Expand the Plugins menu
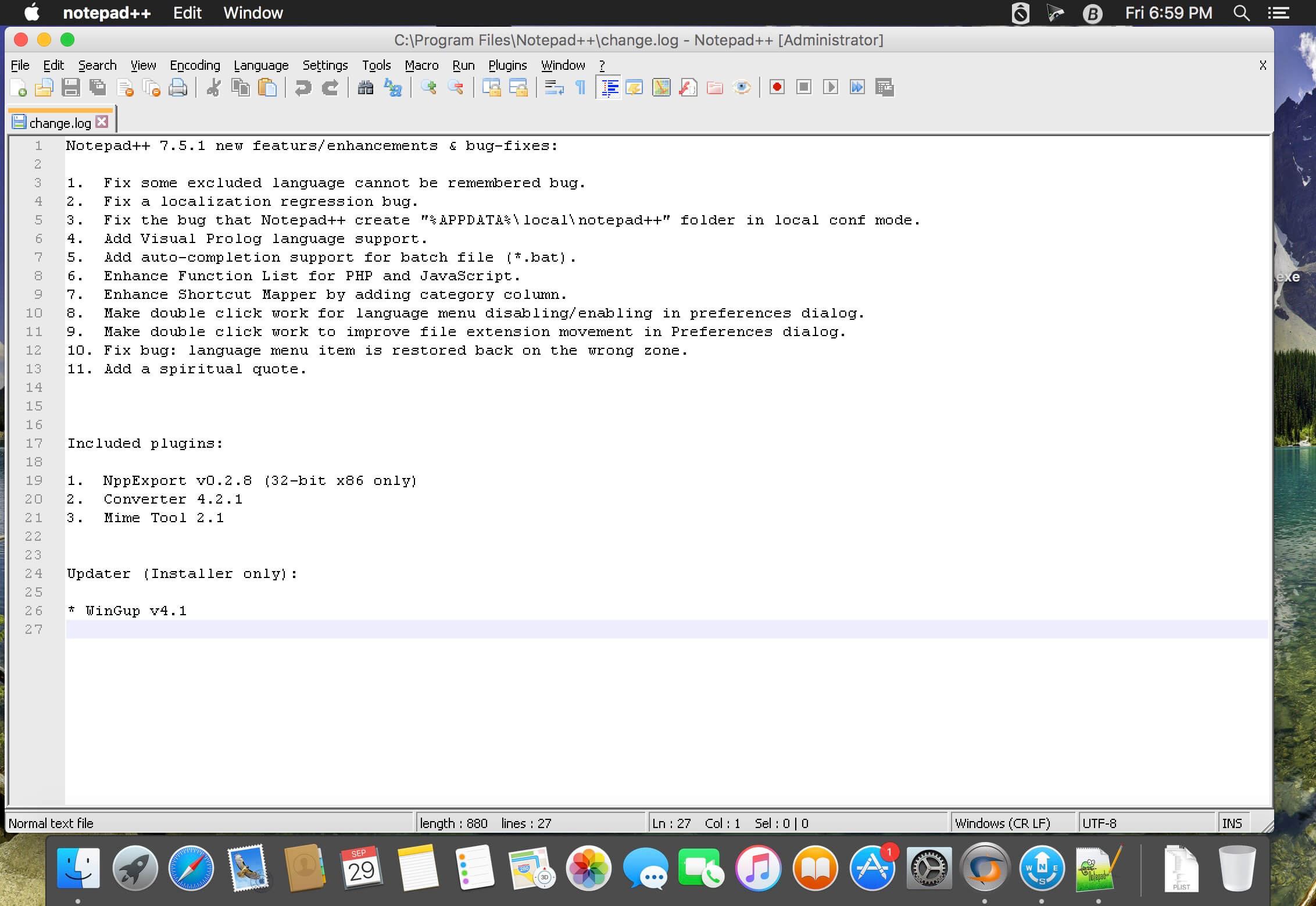 click(507, 65)
